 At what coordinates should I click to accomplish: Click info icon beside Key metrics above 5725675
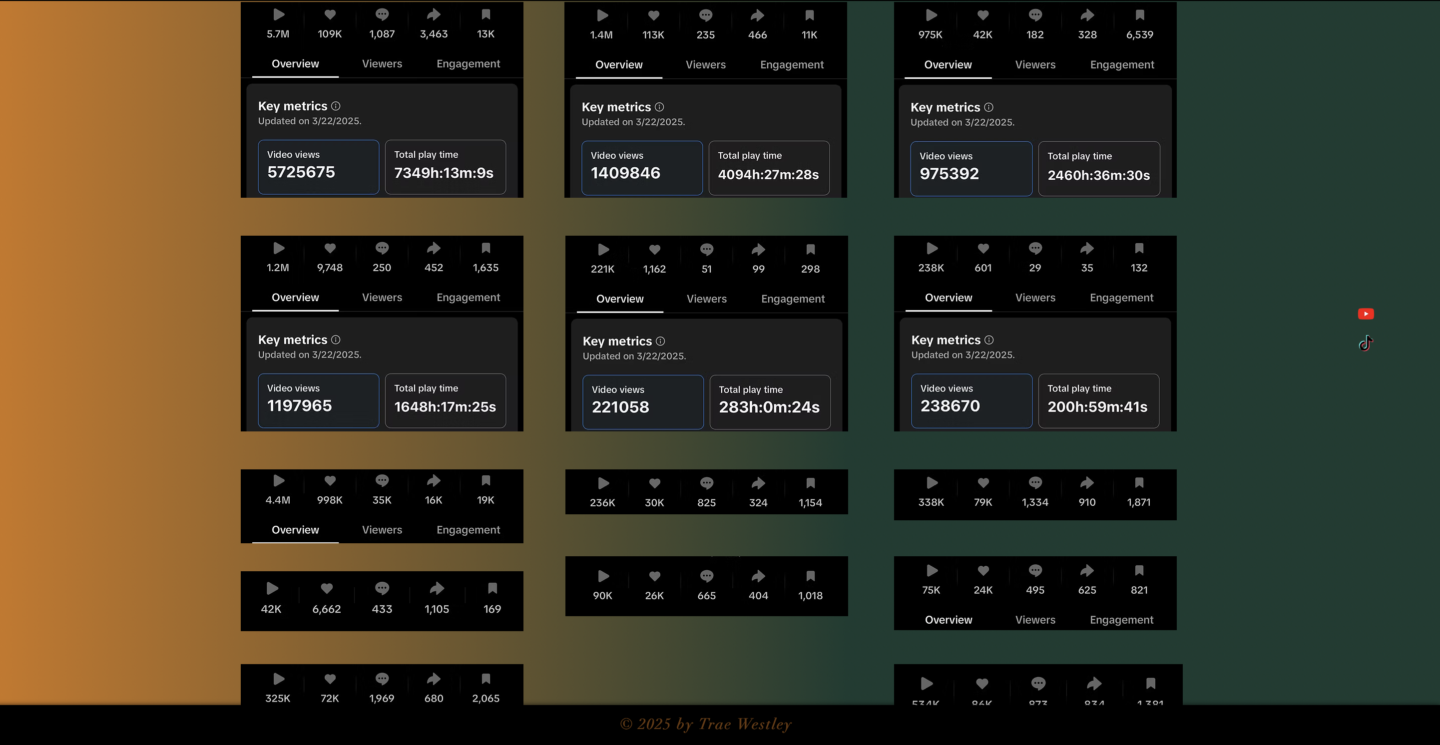tap(336, 106)
